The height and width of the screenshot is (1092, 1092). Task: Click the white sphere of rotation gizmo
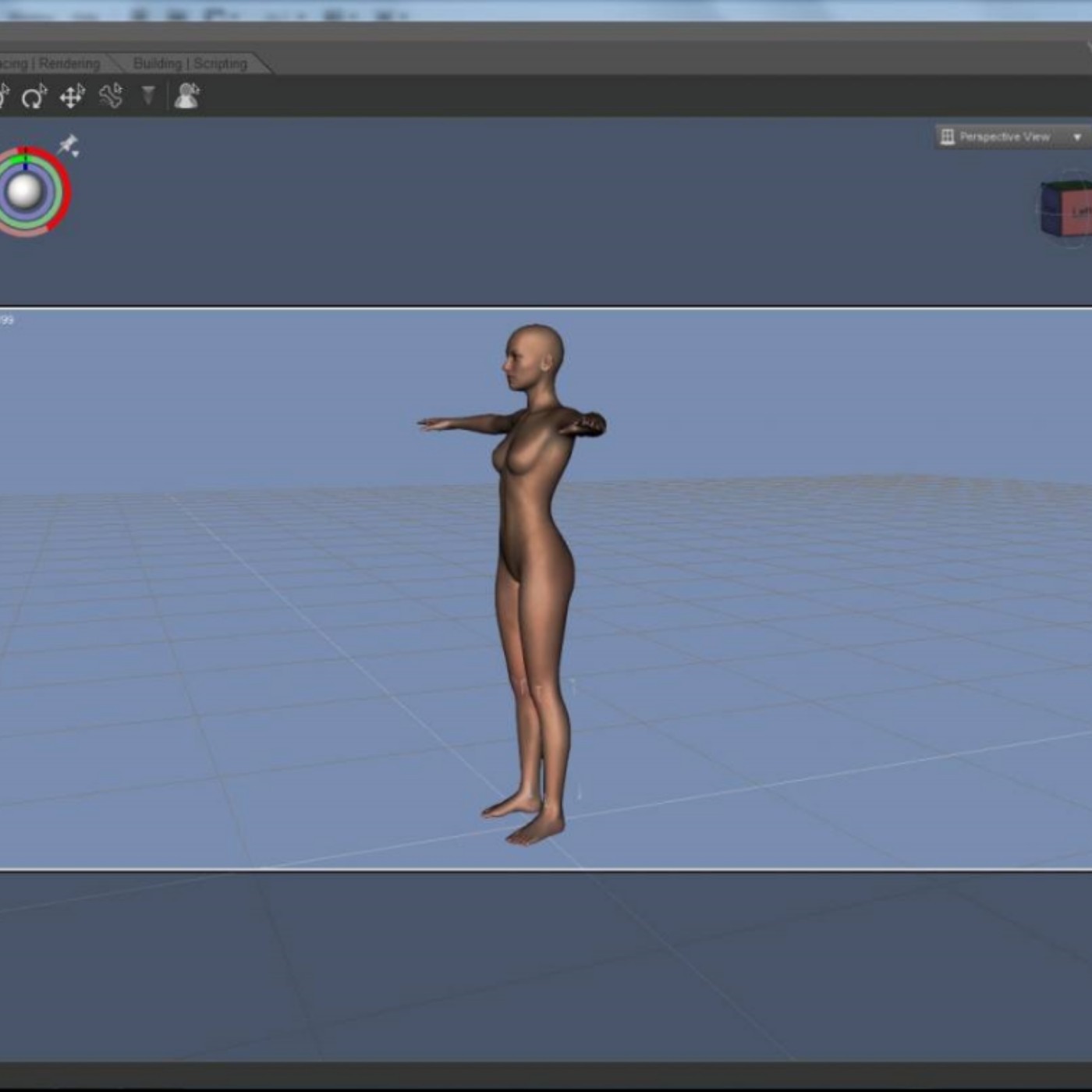pyautogui.click(x=24, y=191)
